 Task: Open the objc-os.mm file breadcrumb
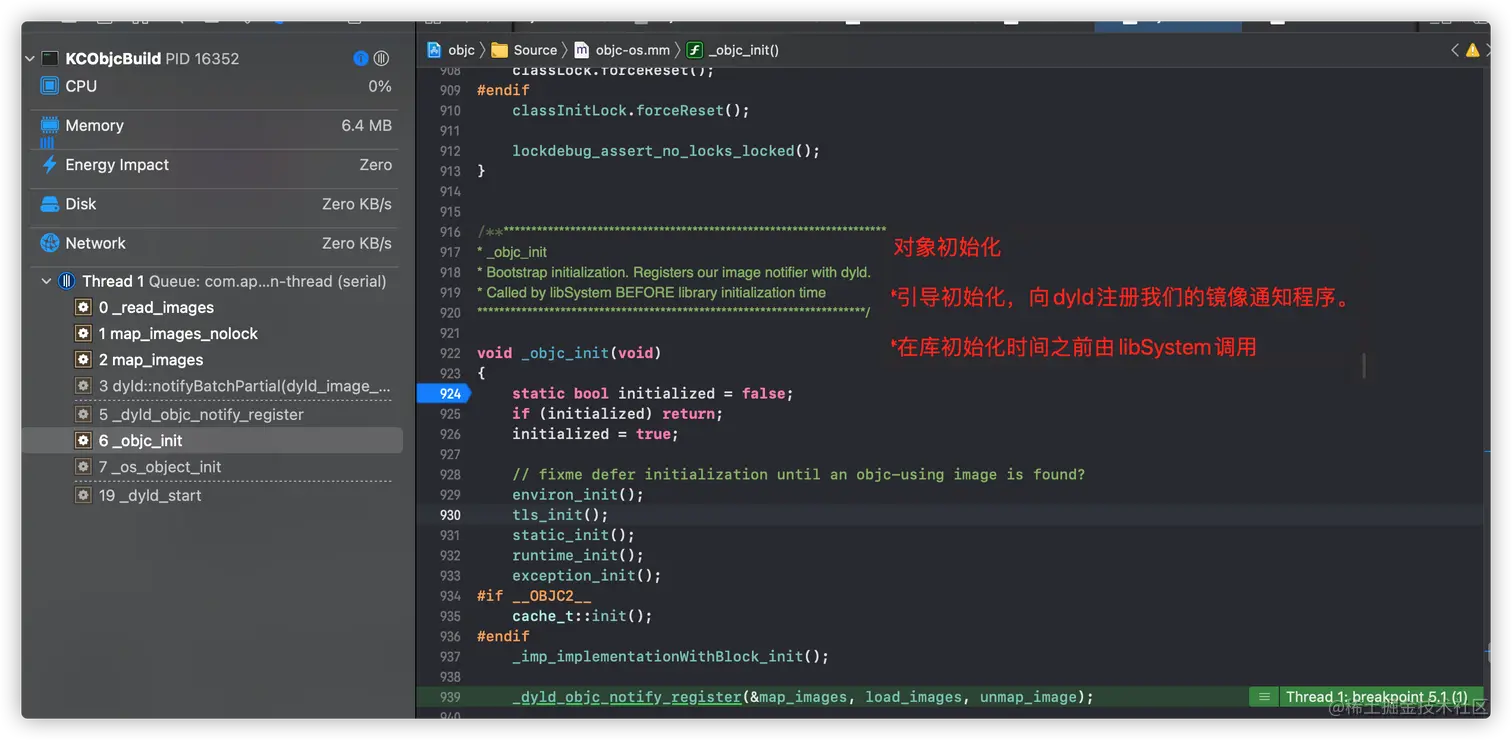click(x=621, y=50)
